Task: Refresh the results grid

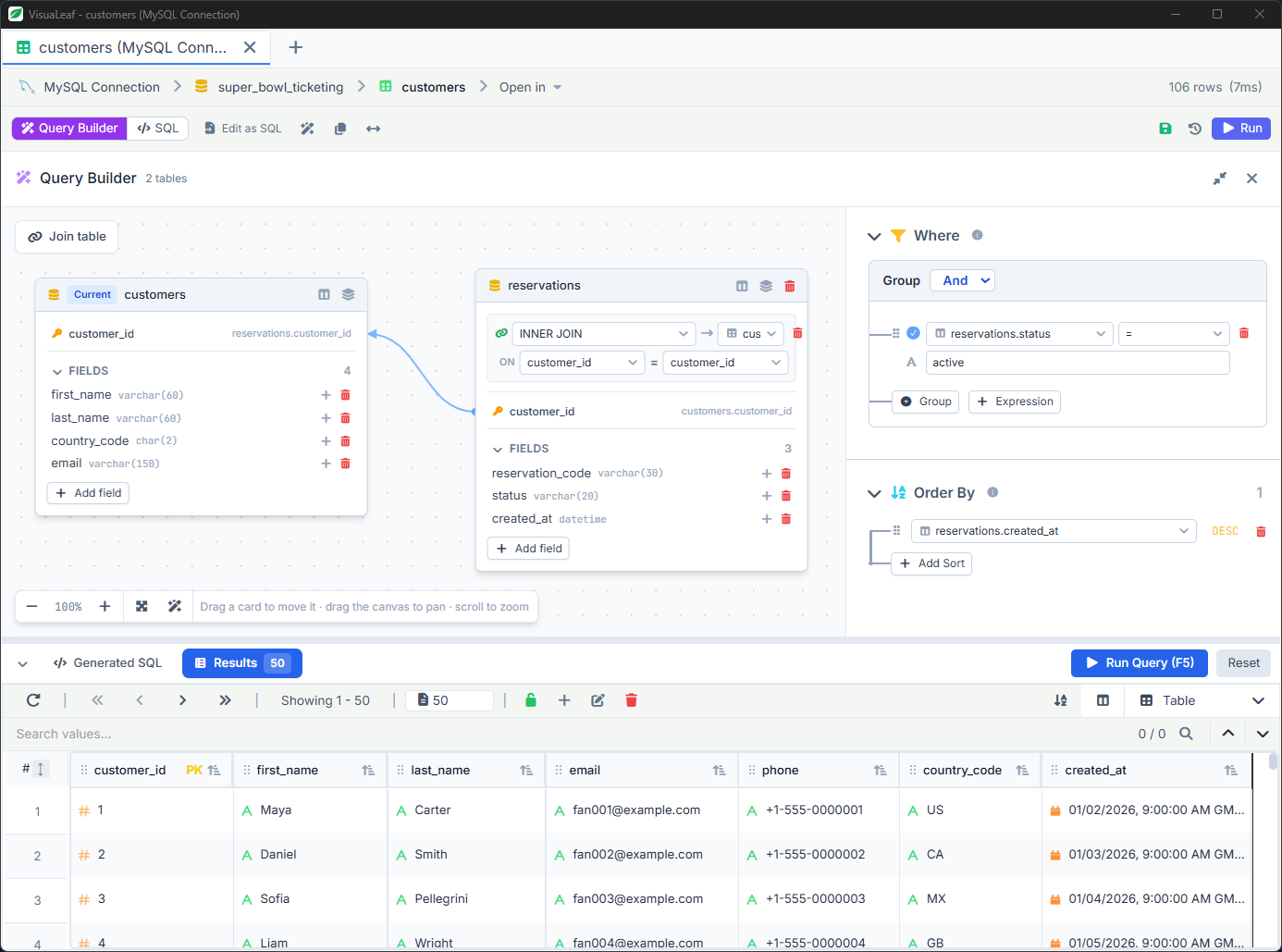Action: [33, 700]
